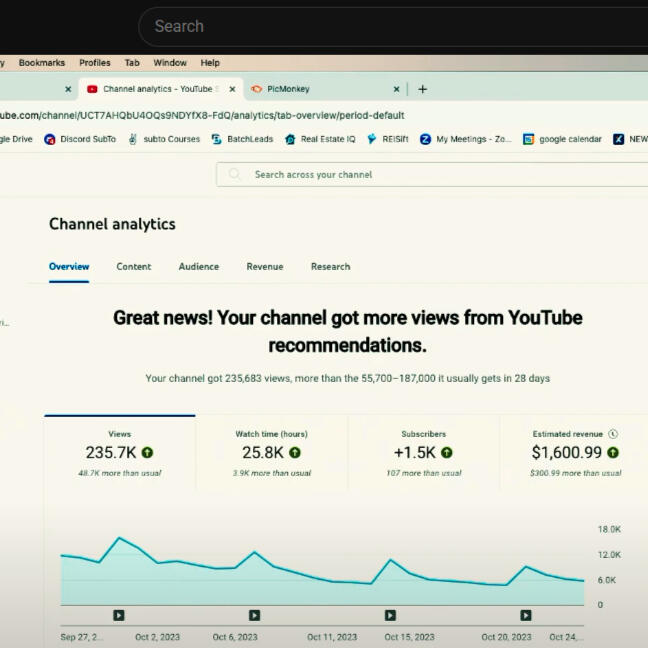This screenshot has height=648, width=648.
Task: Close the Channel analytics browser tab
Action: point(232,89)
